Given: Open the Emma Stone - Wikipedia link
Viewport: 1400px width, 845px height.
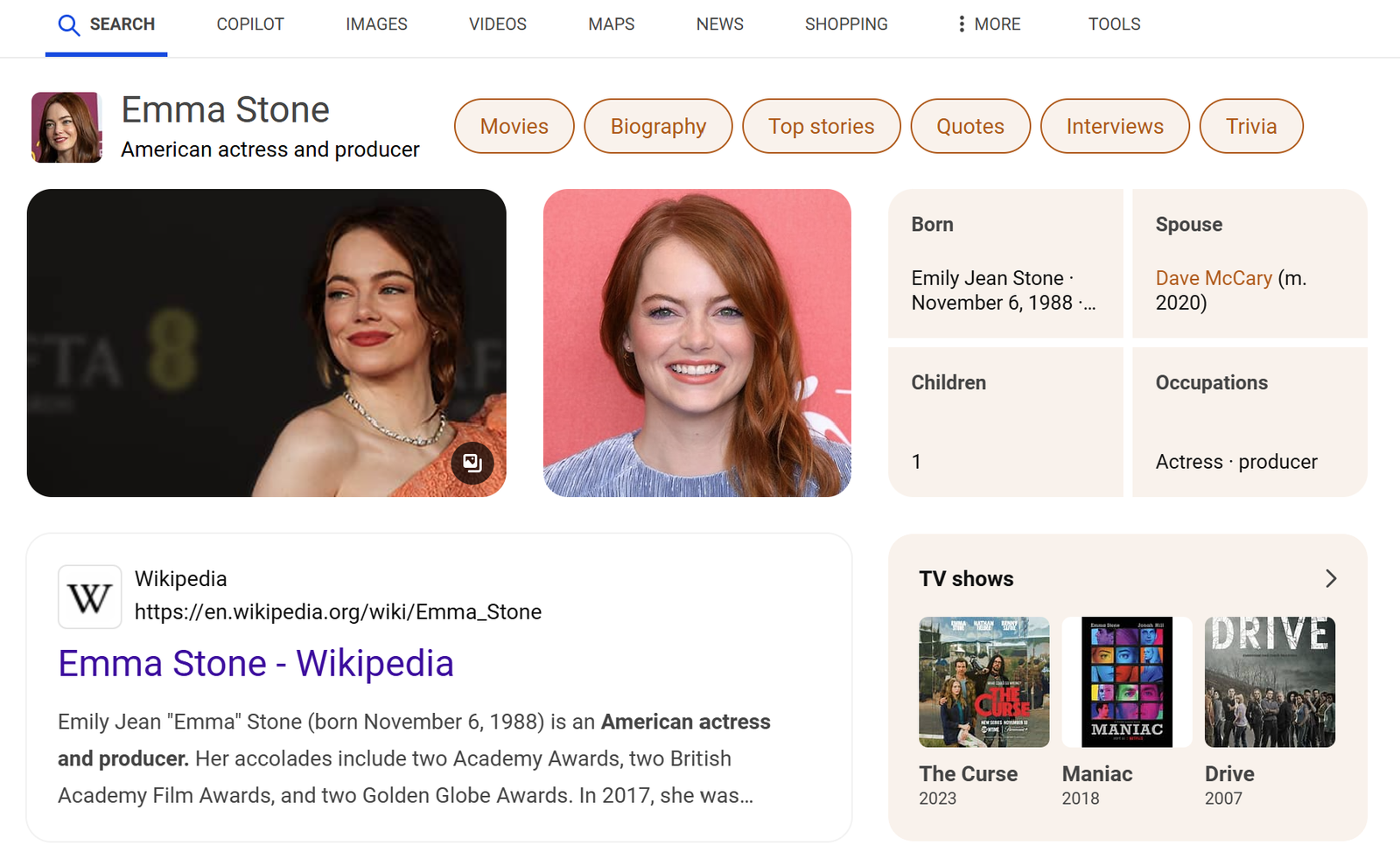Looking at the screenshot, I should click(255, 664).
